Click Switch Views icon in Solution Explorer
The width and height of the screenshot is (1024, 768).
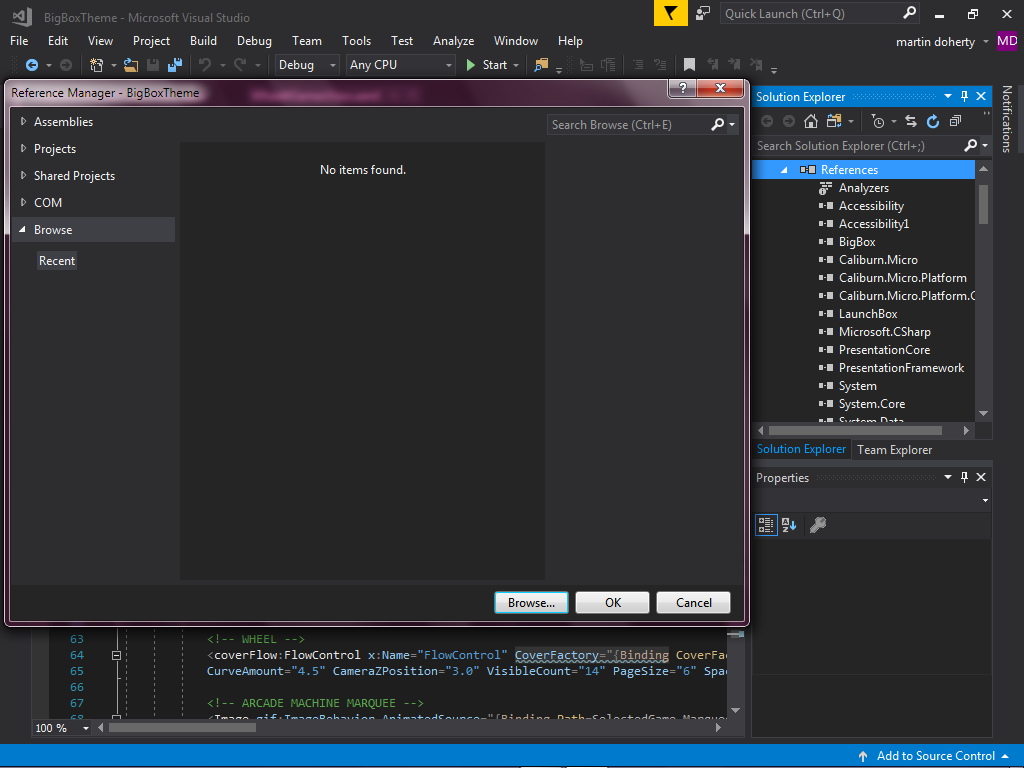pyautogui.click(x=834, y=121)
